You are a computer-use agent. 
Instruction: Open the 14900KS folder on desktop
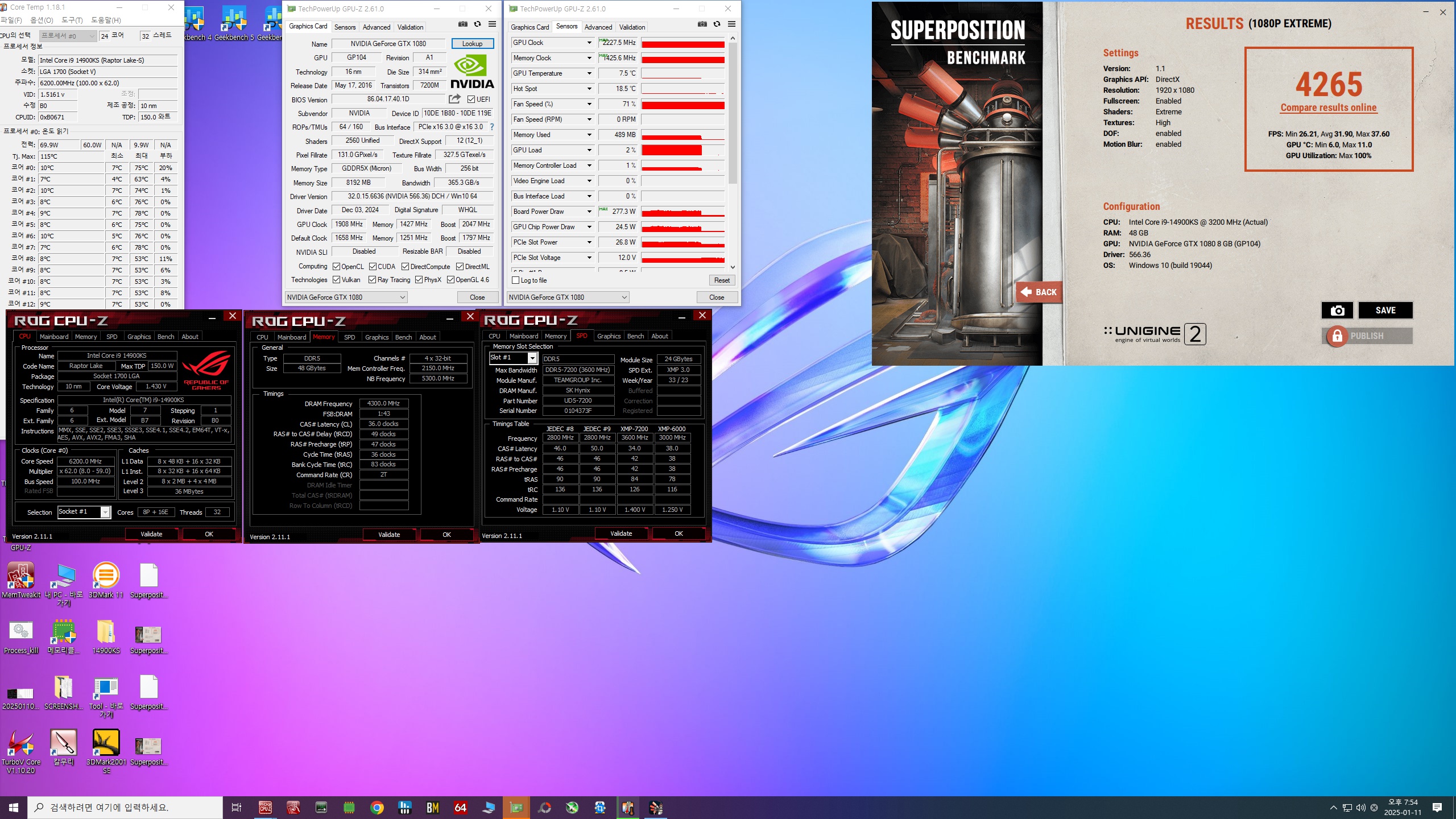106,636
